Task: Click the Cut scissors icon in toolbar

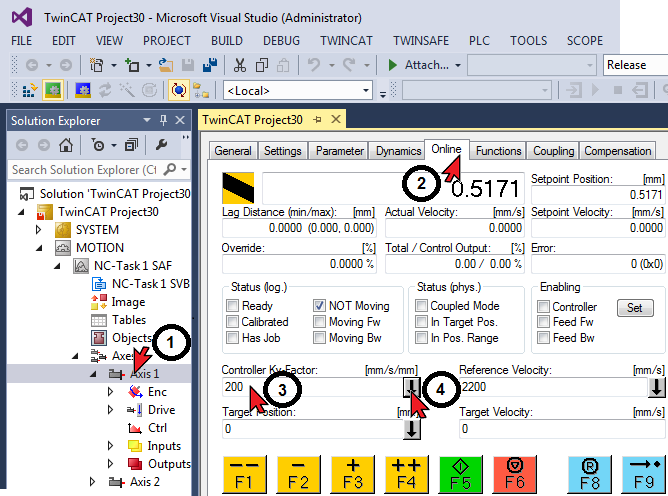Action: [x=240, y=65]
